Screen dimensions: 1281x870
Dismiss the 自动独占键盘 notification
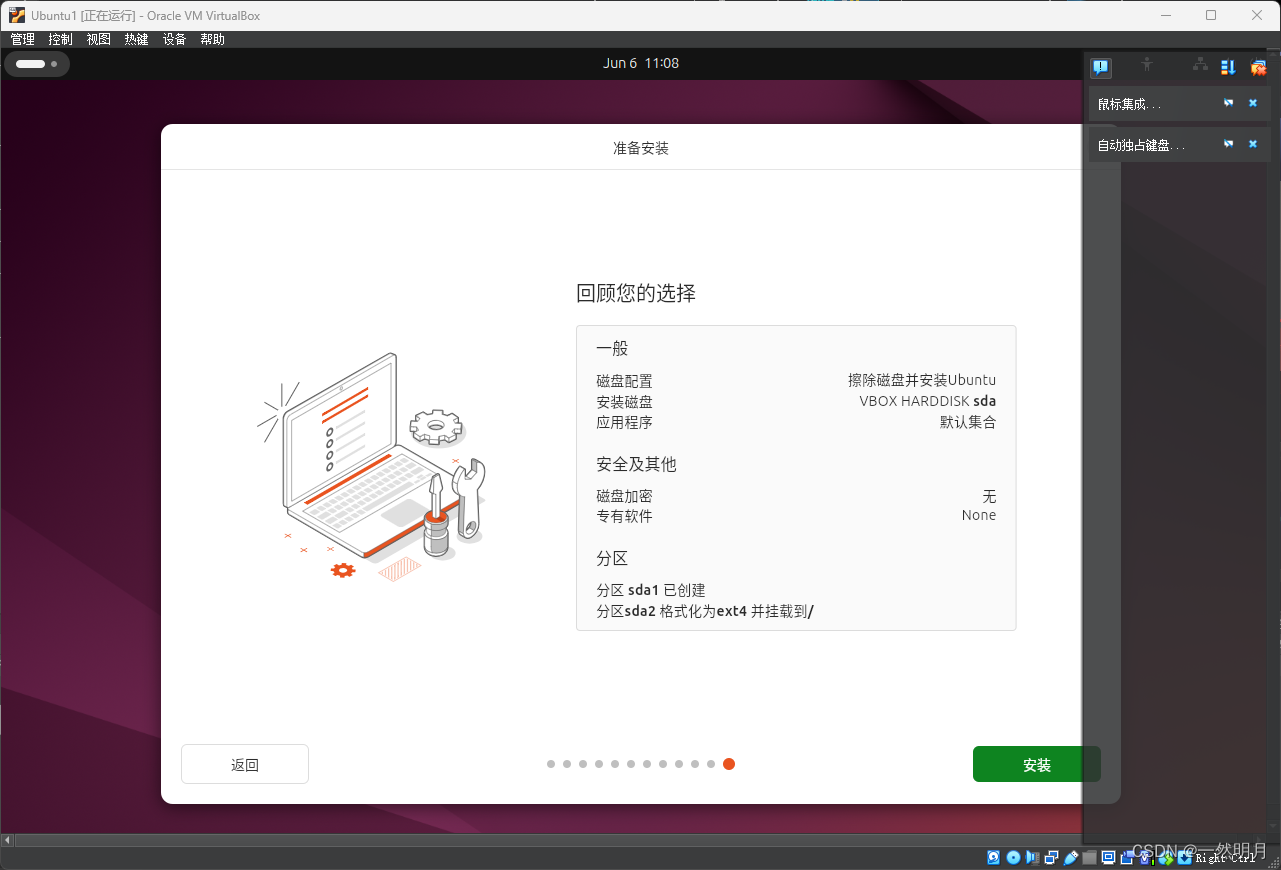(x=1253, y=144)
